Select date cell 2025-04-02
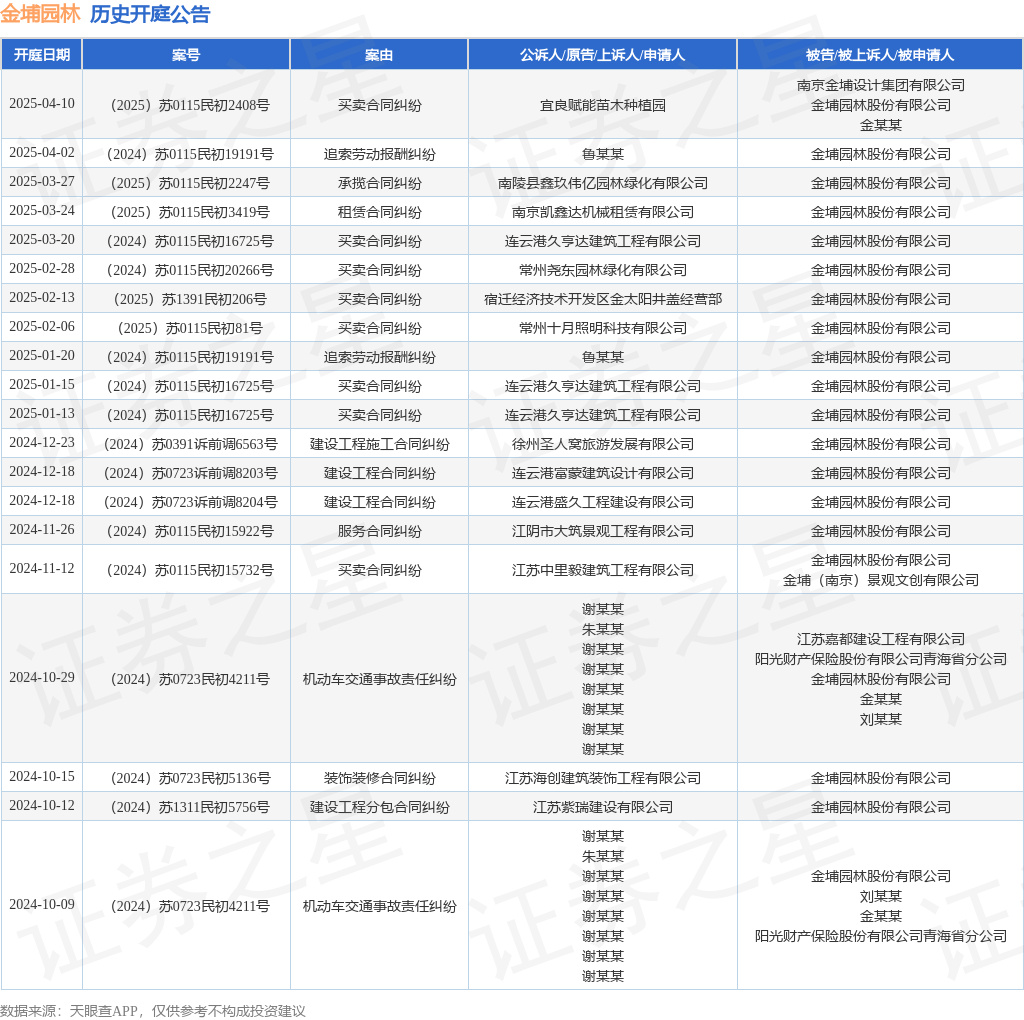This screenshot has width=1024, height=1020. click(x=42, y=152)
